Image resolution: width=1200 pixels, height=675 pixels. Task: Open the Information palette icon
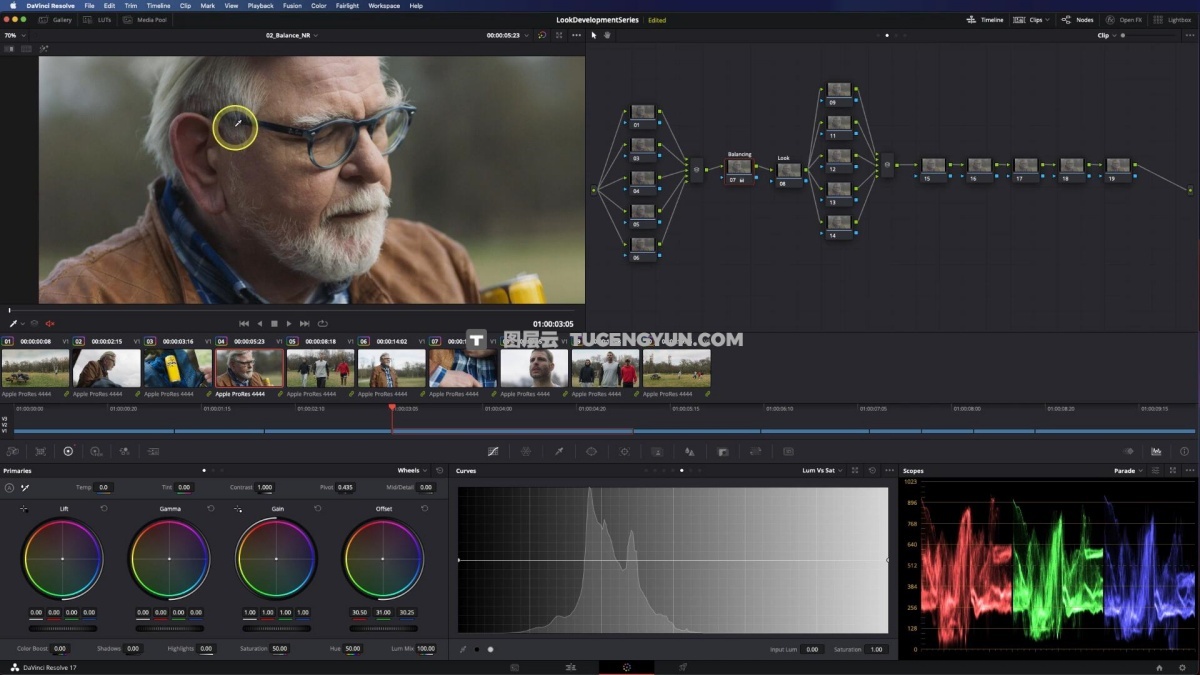pos(1185,451)
